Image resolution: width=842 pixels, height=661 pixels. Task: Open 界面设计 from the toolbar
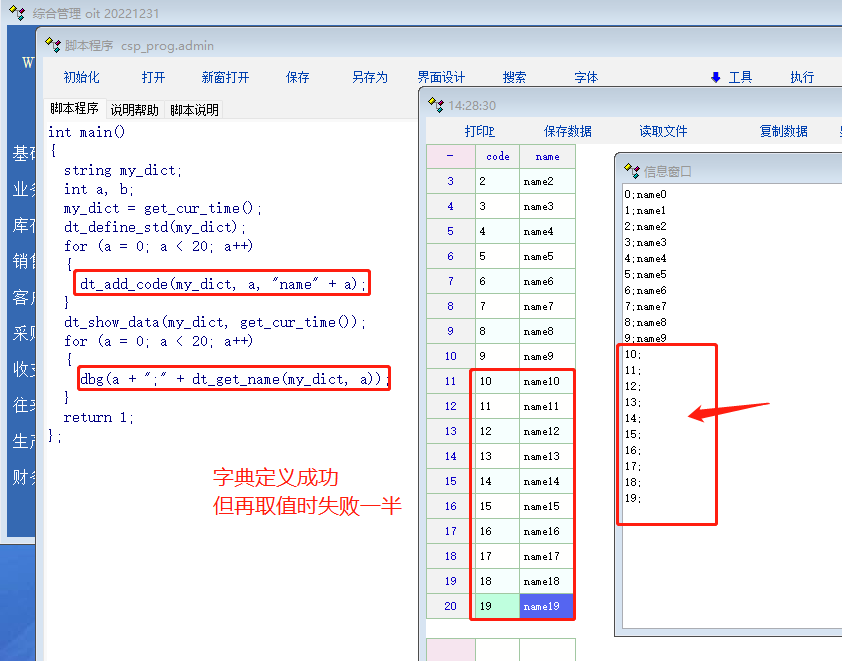click(441, 77)
